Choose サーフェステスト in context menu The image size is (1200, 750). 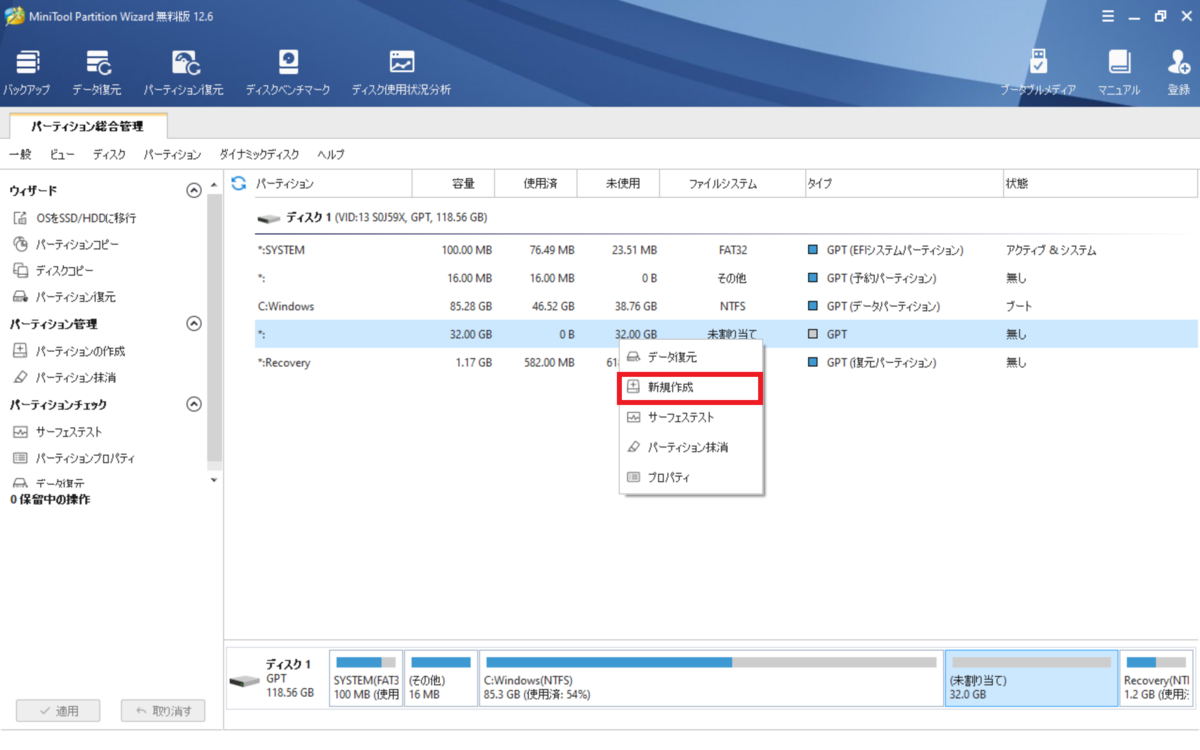691,417
